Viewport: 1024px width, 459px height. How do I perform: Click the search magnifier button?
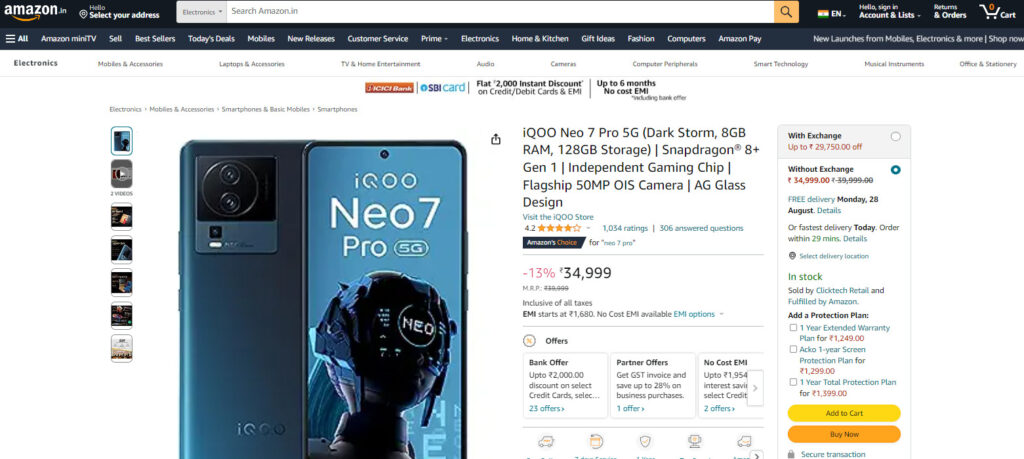tap(786, 12)
